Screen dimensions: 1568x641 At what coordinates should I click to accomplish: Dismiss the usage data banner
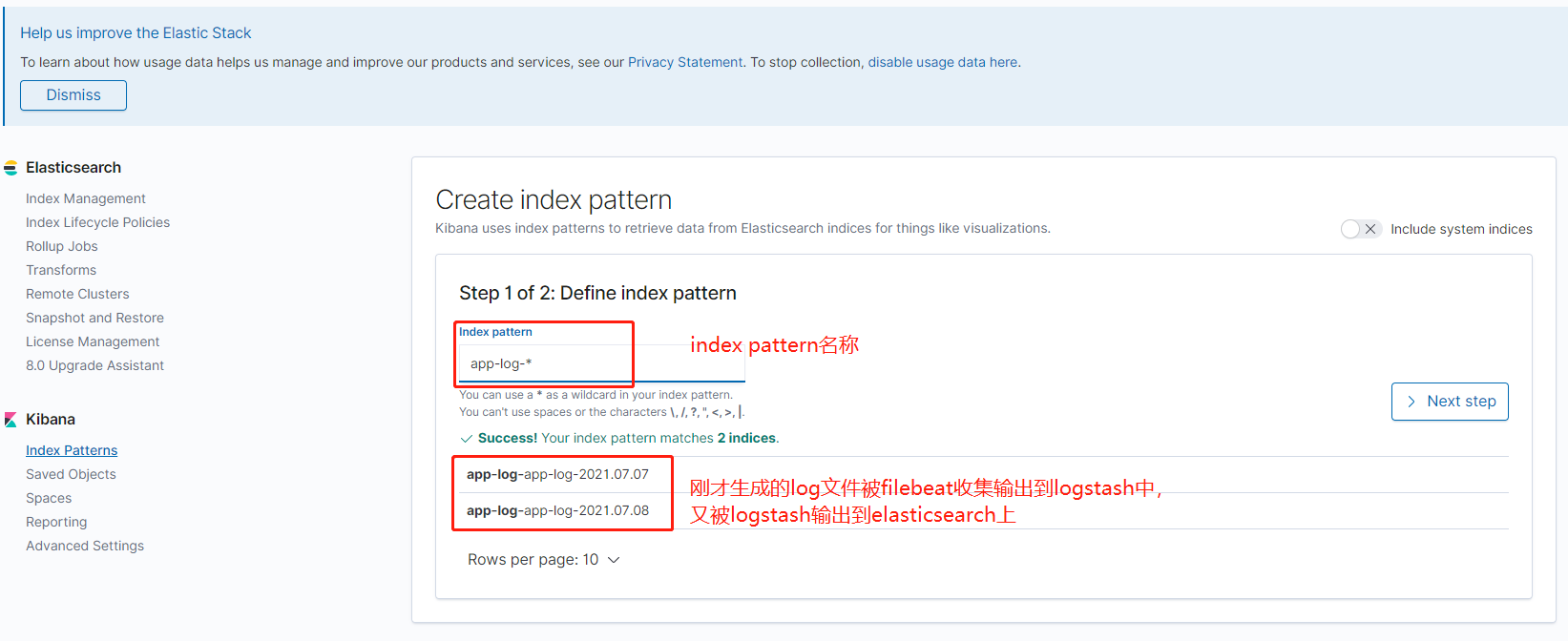[x=73, y=95]
